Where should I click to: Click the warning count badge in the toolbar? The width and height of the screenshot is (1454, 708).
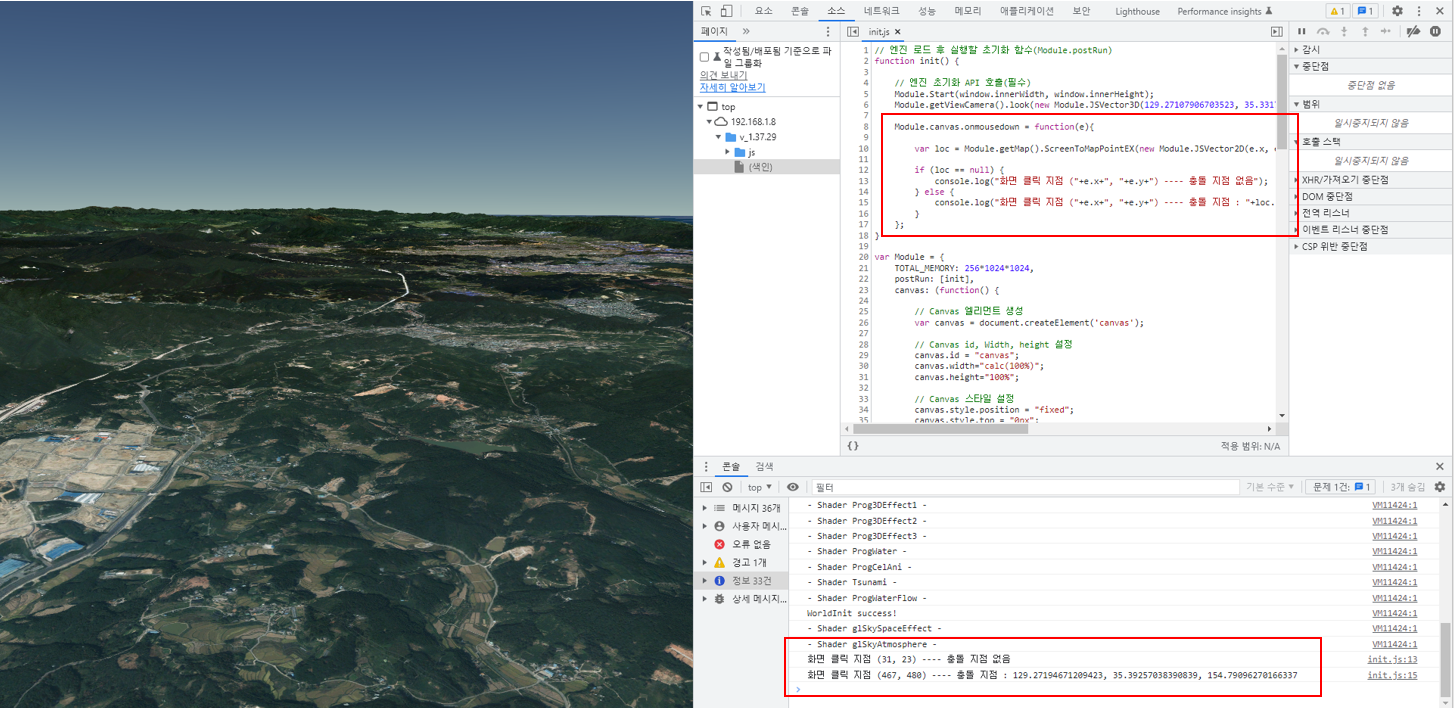[1338, 10]
